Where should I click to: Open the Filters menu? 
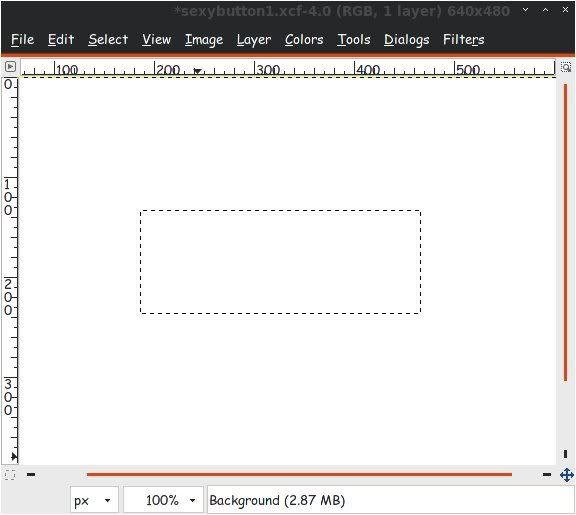click(464, 39)
